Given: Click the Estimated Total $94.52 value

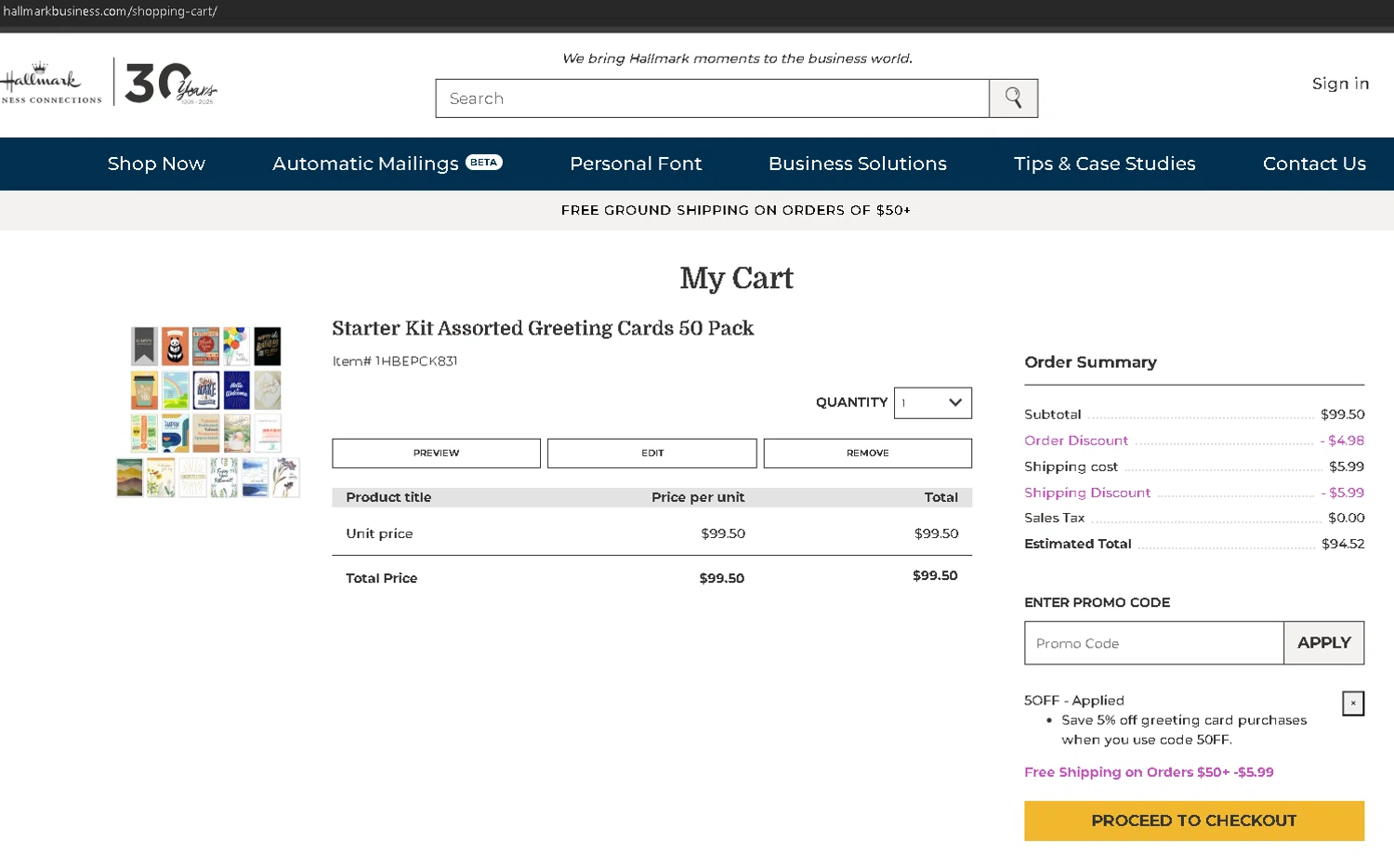Looking at the screenshot, I should click(x=1343, y=544).
